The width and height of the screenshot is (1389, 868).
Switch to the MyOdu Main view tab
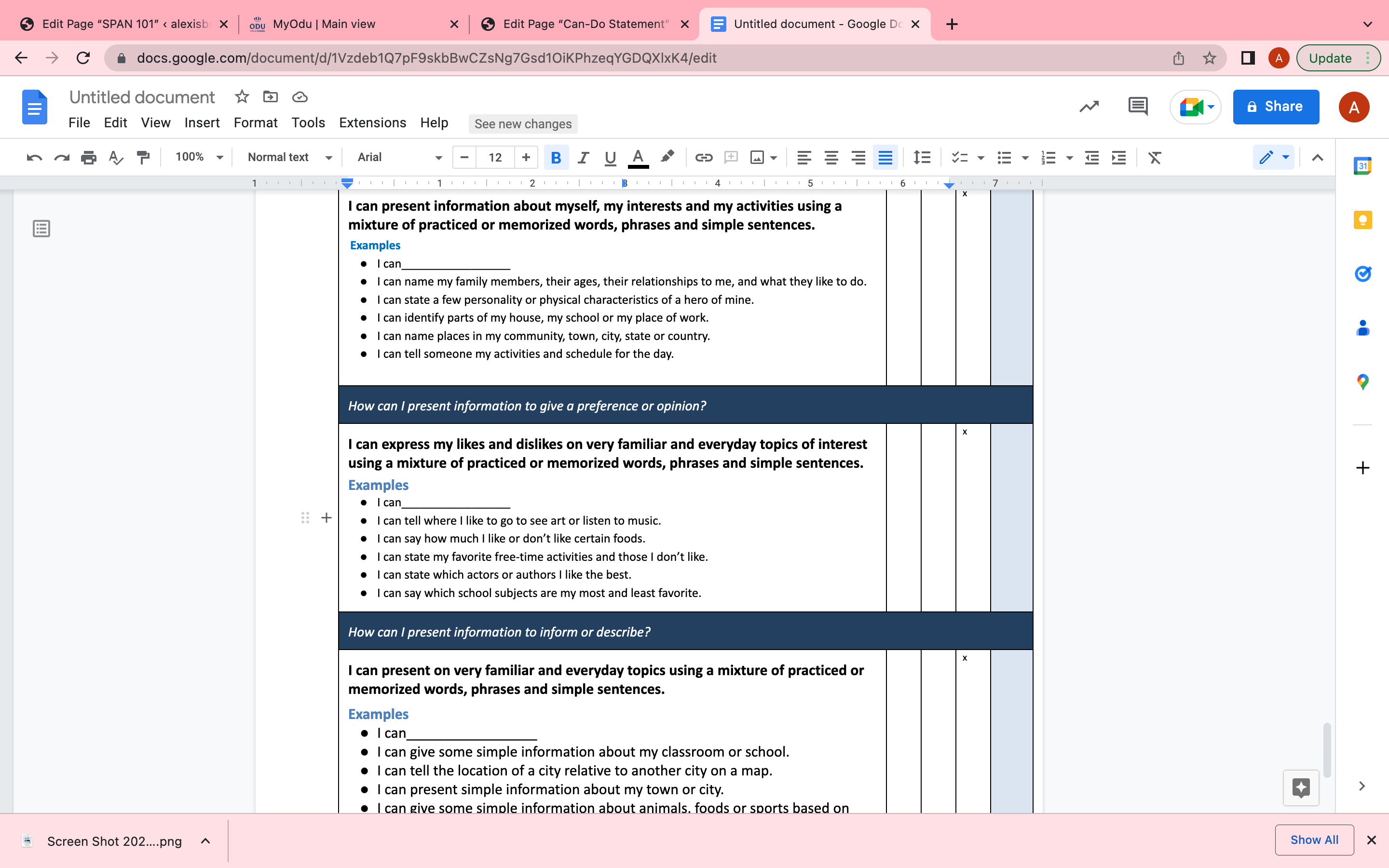[354, 24]
